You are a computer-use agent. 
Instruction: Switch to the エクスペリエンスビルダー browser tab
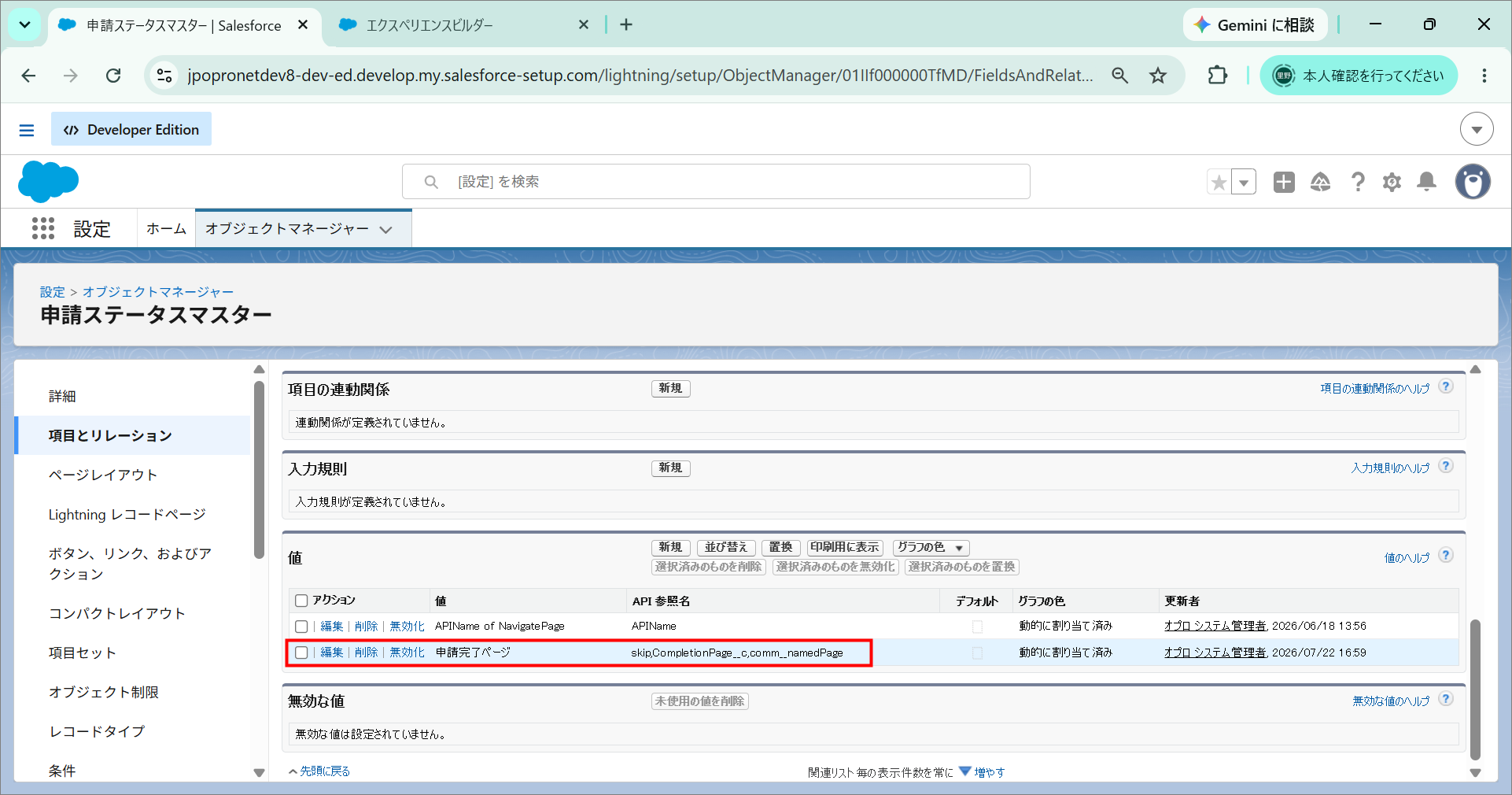click(x=464, y=25)
